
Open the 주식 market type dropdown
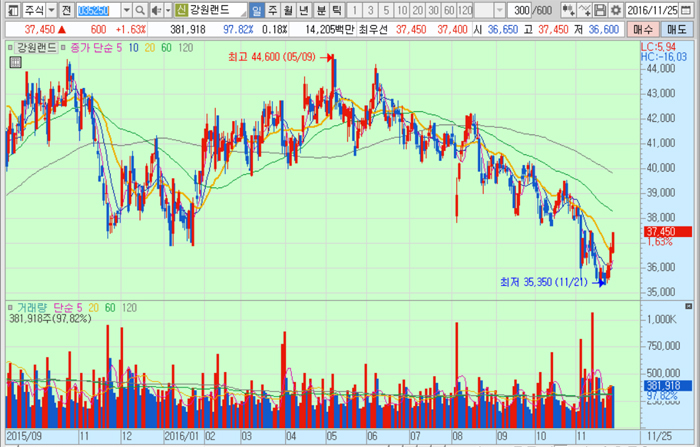coord(36,9)
